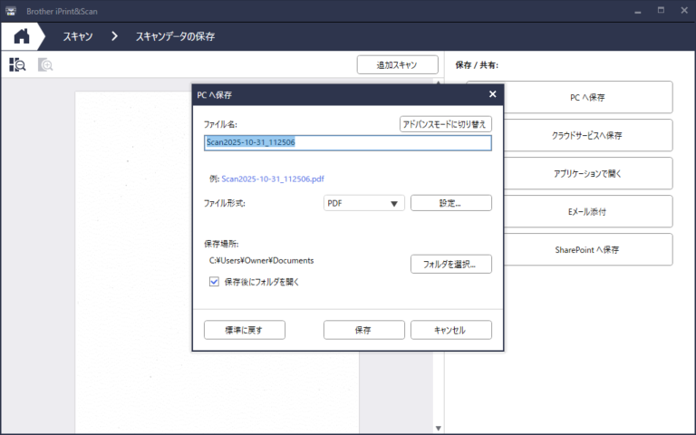
Task: Close the PC へ保存 dialog with X
Action: (492, 94)
